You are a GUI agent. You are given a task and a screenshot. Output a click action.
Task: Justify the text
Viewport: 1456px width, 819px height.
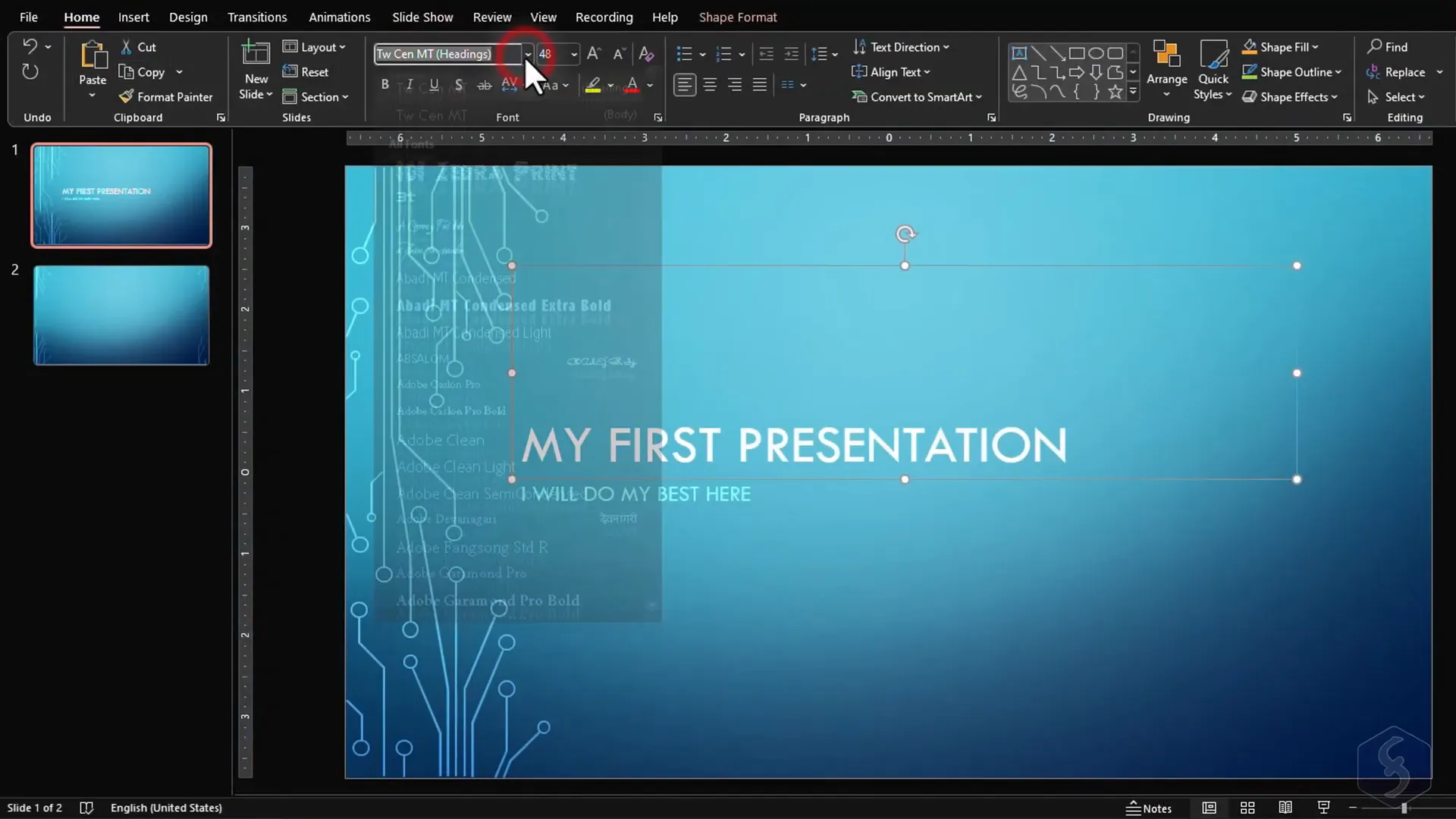[x=760, y=85]
